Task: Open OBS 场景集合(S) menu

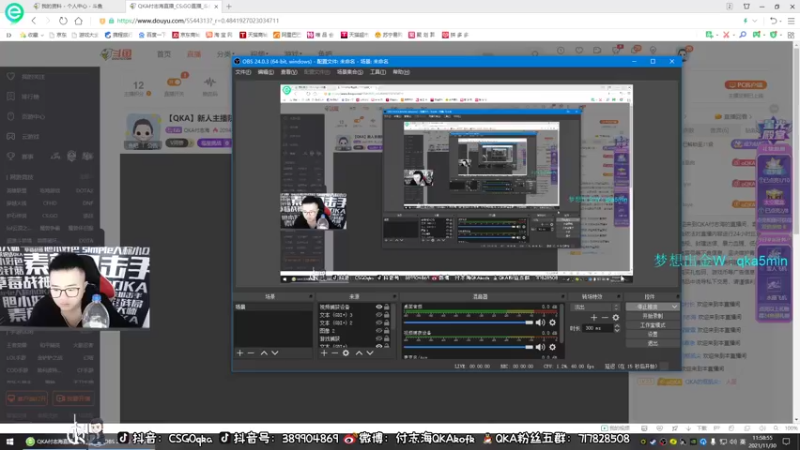Action: click(x=349, y=72)
